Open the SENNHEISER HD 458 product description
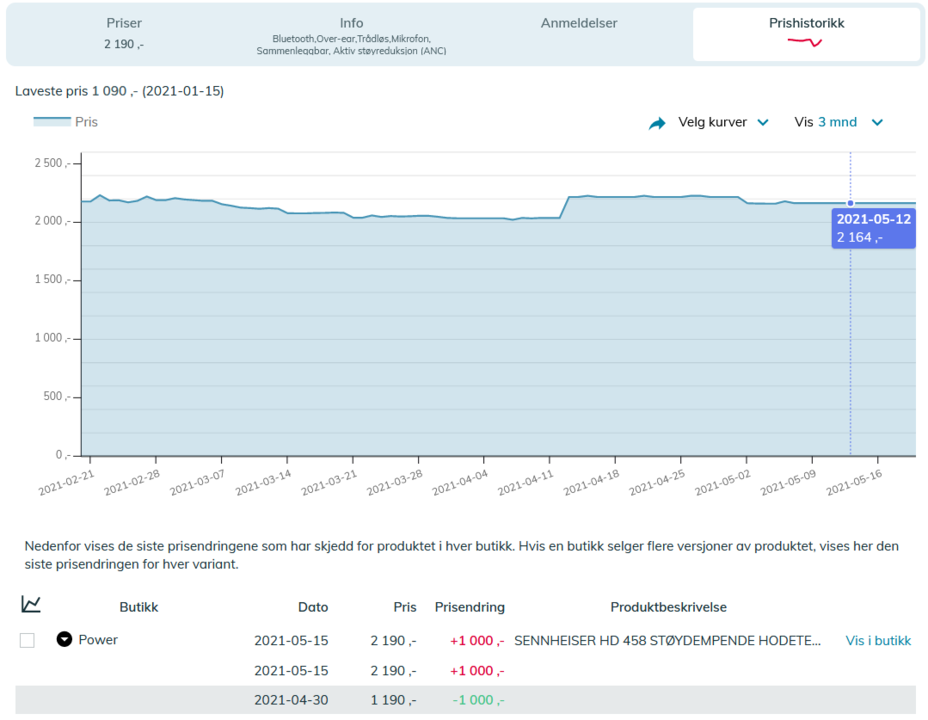 pos(667,641)
